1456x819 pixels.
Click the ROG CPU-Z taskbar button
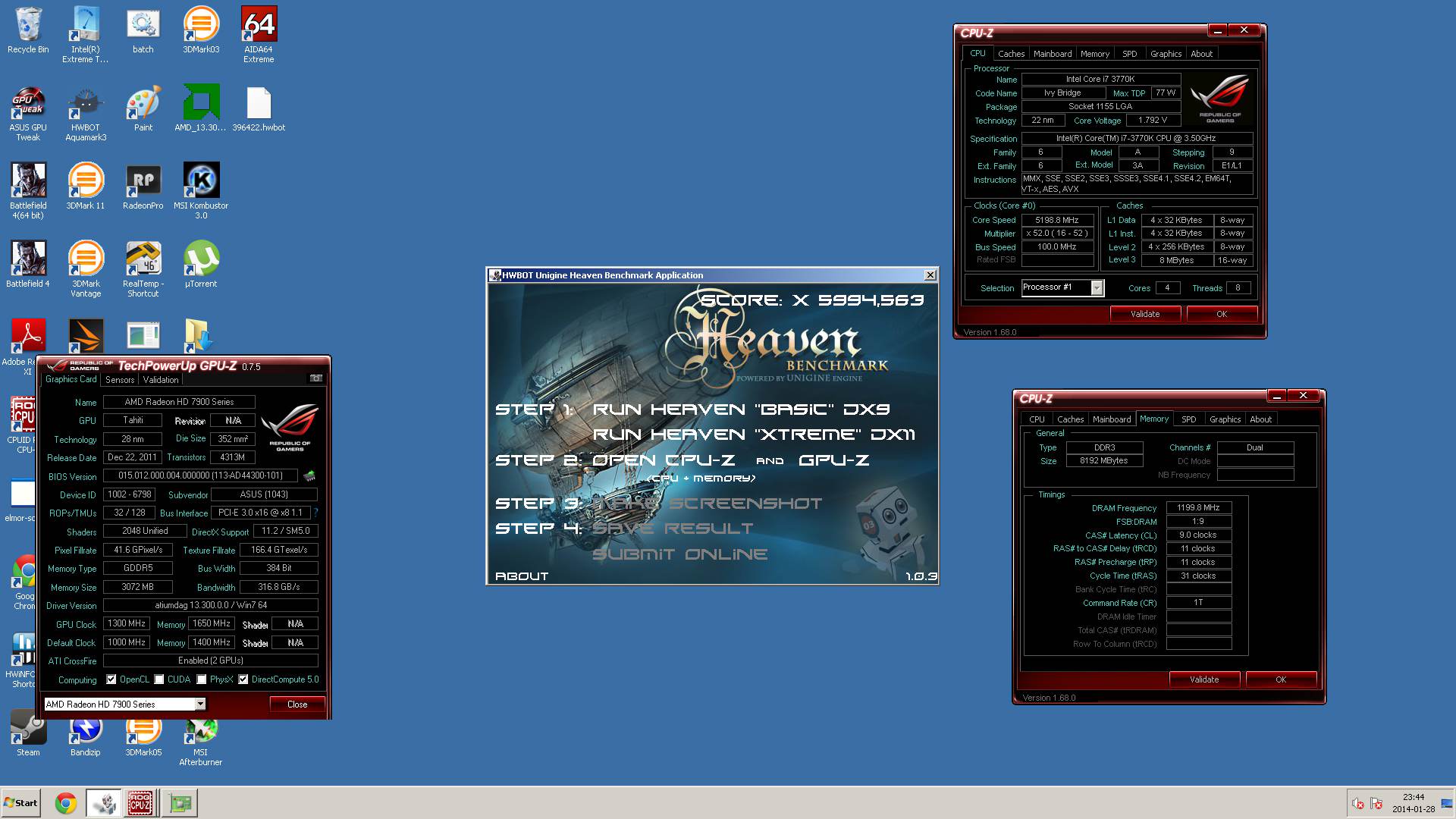pyautogui.click(x=140, y=803)
